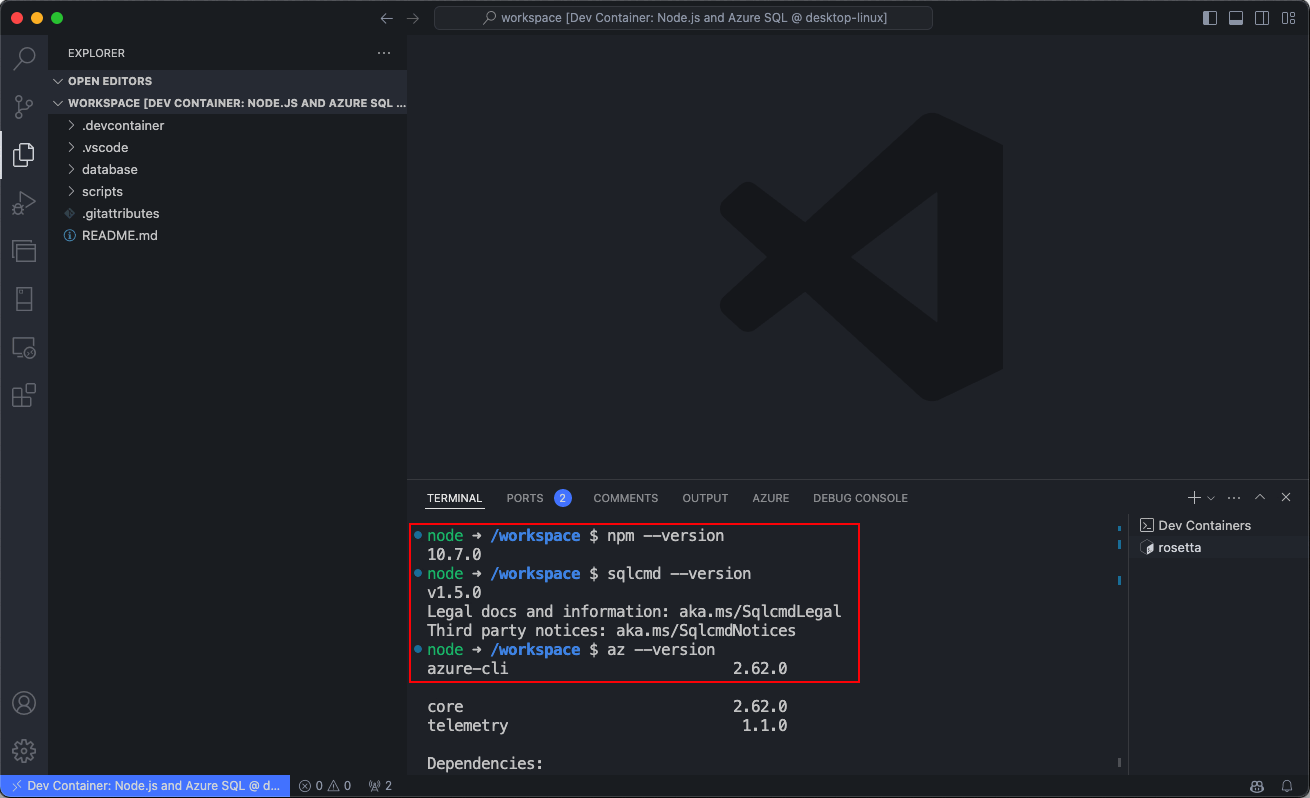Open the Remote Explorer view
This screenshot has width=1310, height=798.
pos(24,347)
